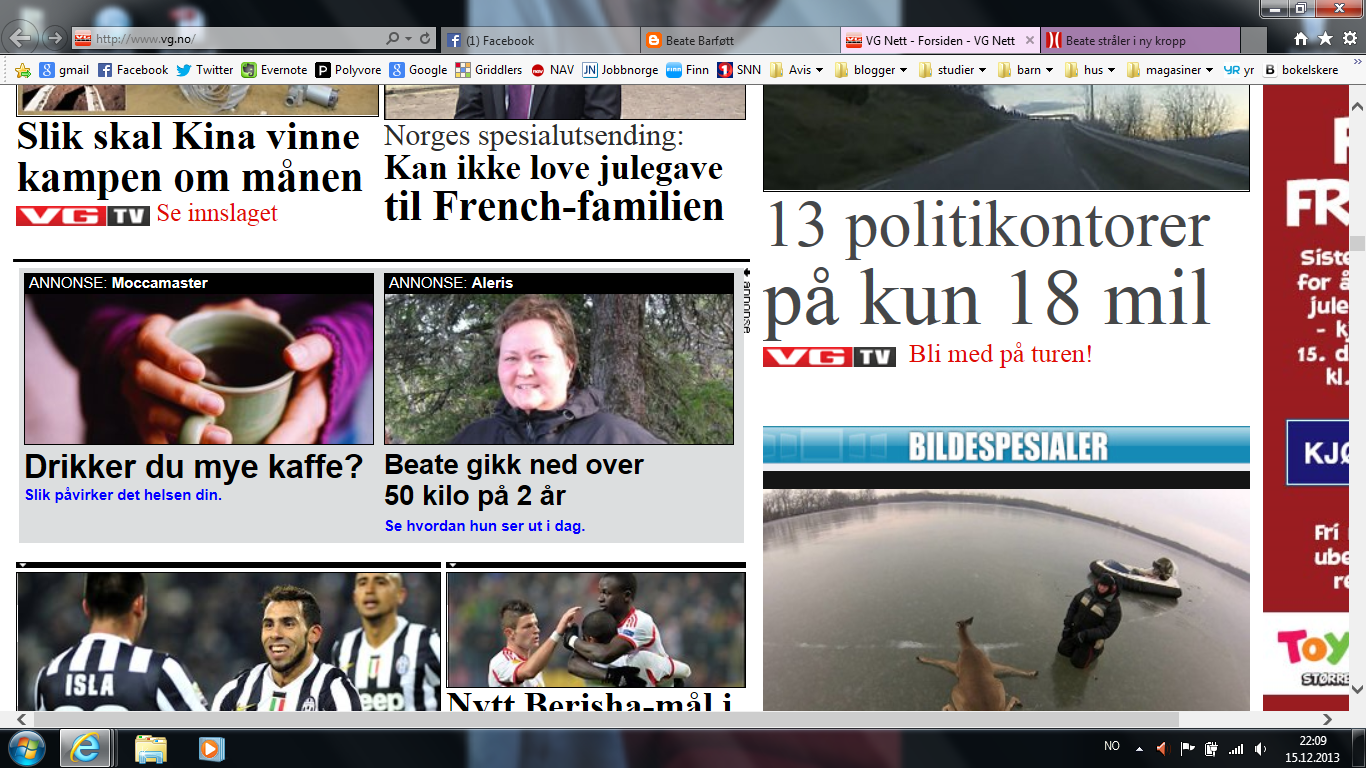Click the Internet Explorer taskbar icon
The height and width of the screenshot is (768, 1366).
(85, 748)
